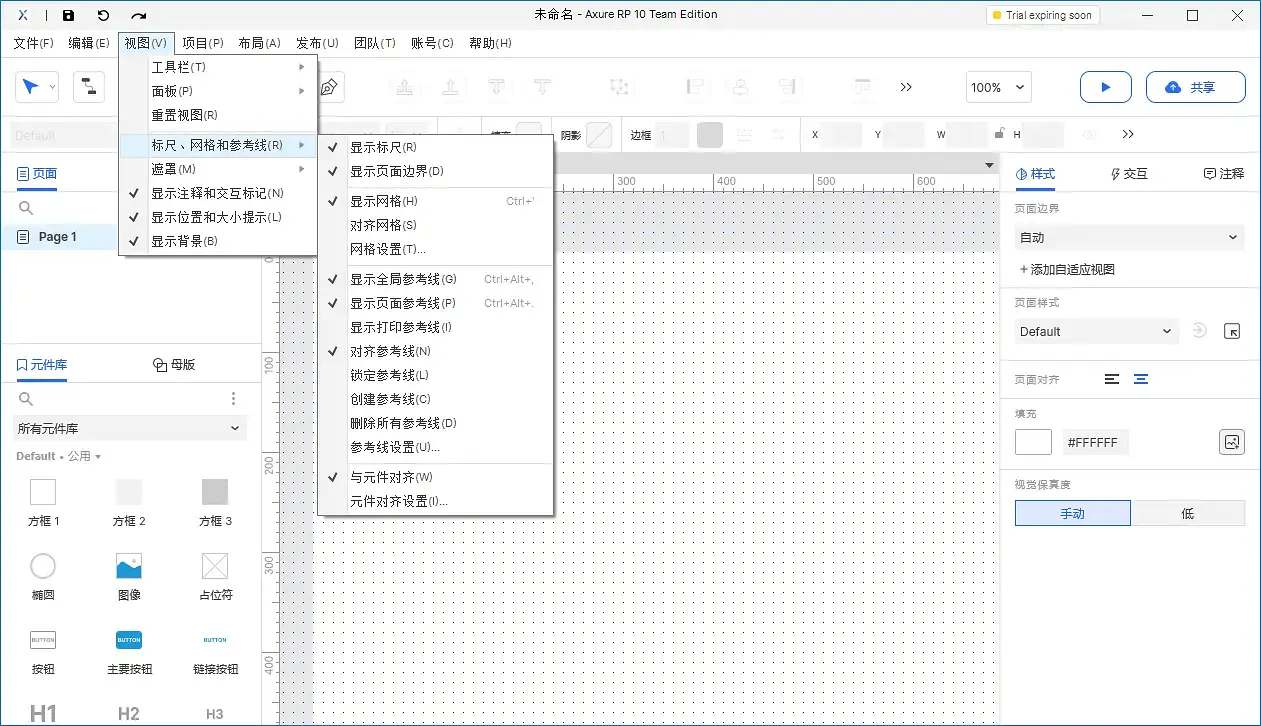Click the blue preview play icon
Viewport: 1261px width, 726px height.
click(x=1105, y=87)
